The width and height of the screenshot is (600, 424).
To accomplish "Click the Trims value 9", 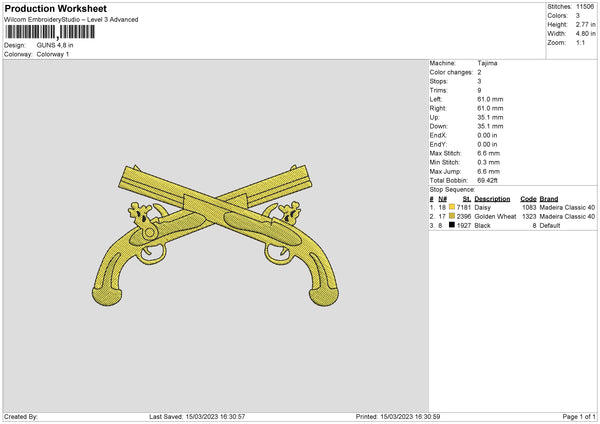I will (479, 90).
